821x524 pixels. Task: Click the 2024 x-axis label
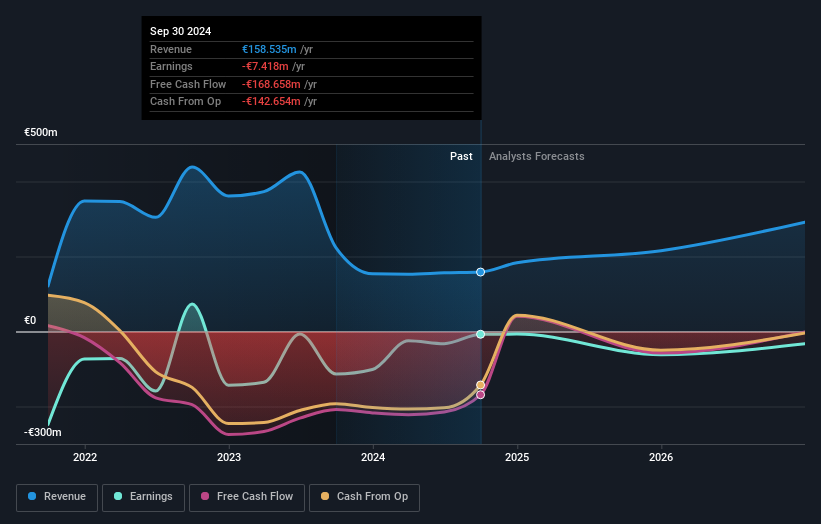[x=373, y=457]
